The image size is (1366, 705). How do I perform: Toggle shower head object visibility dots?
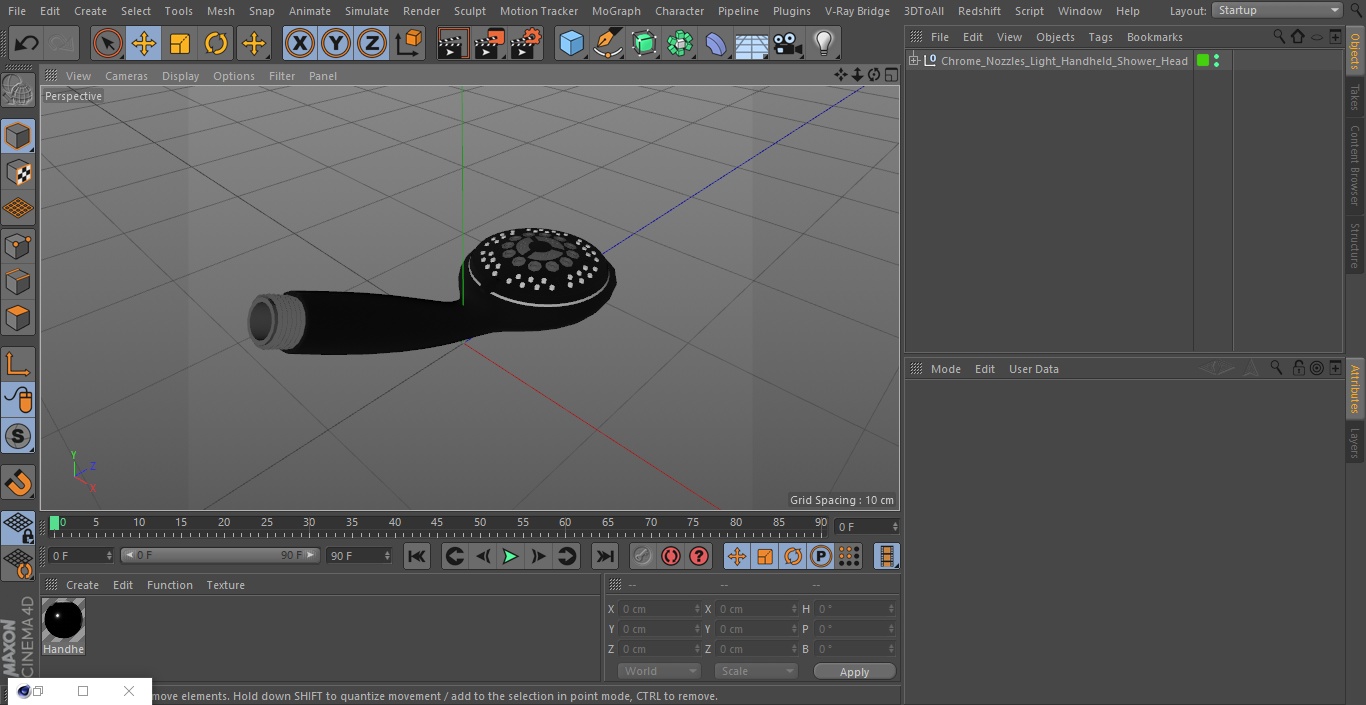click(1216, 61)
